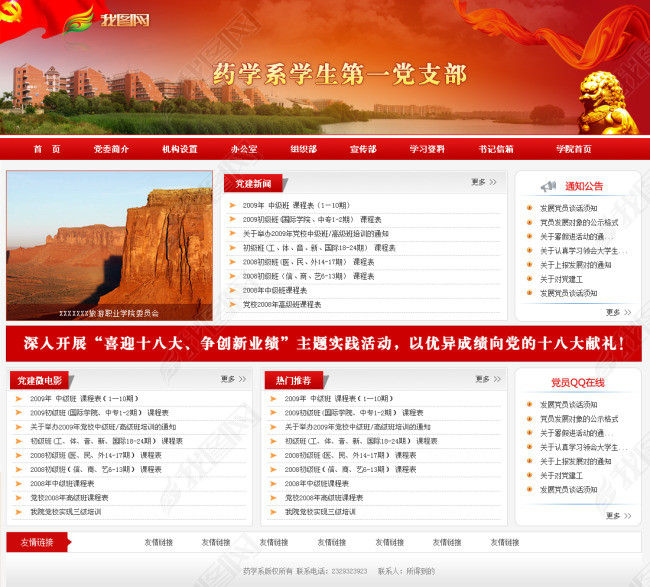Click the red 深入开展 十八大 slogan banner
This screenshot has width=650, height=587.
(323, 343)
